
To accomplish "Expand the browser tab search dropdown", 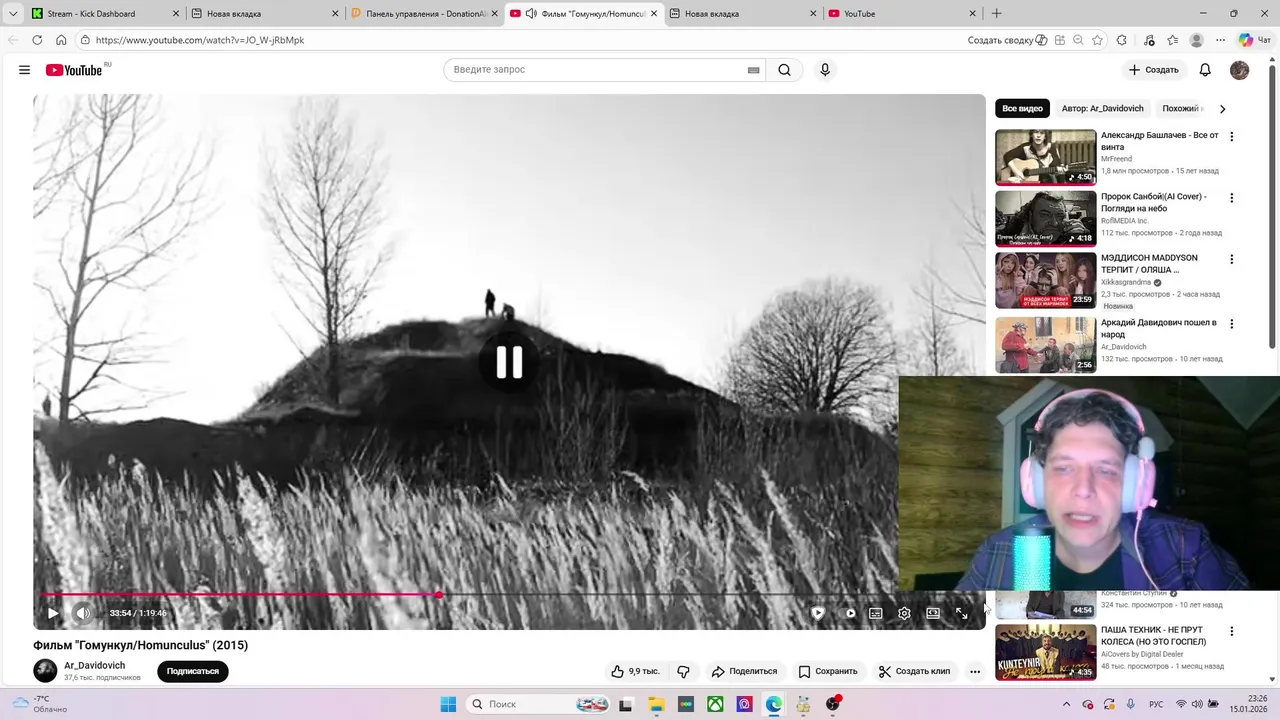I will [13, 14].
